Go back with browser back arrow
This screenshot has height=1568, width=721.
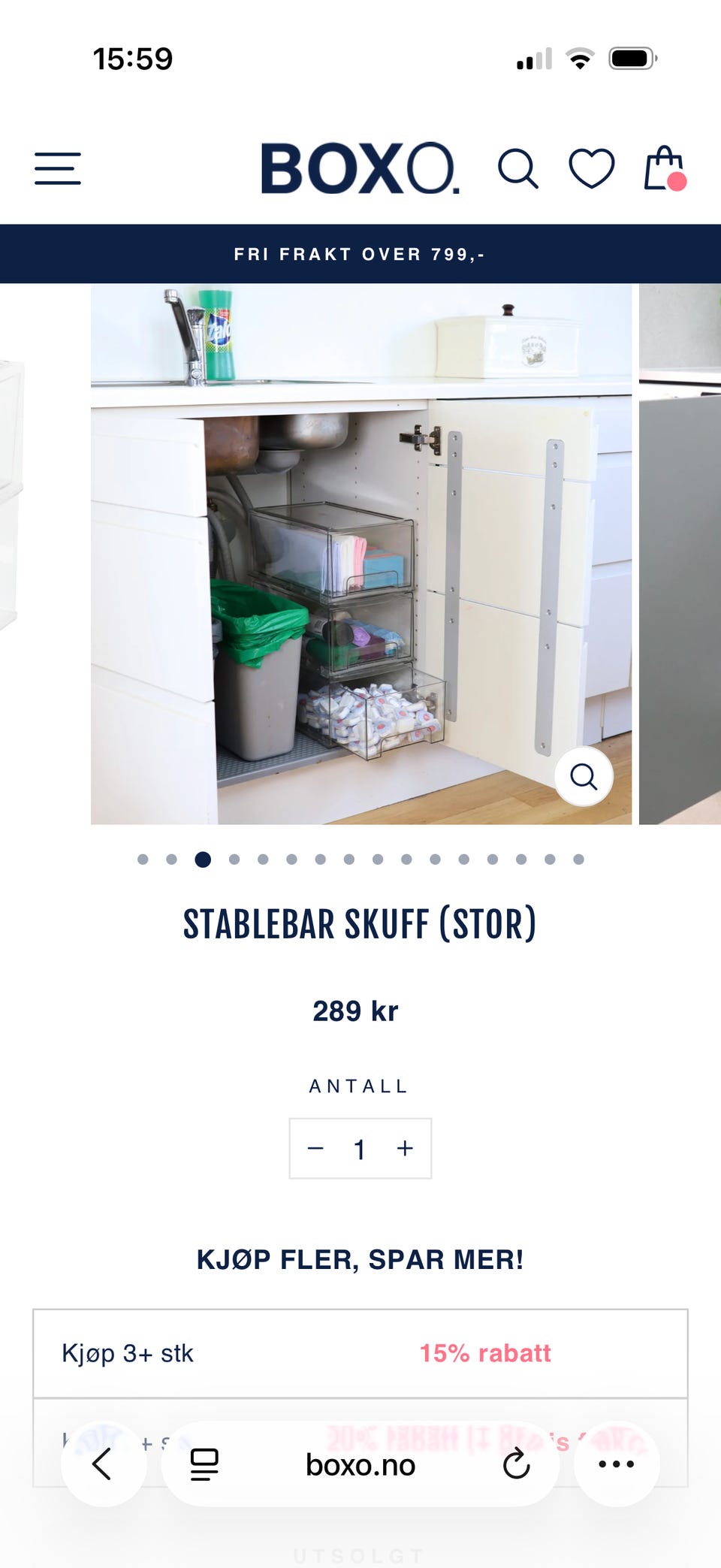click(103, 1464)
